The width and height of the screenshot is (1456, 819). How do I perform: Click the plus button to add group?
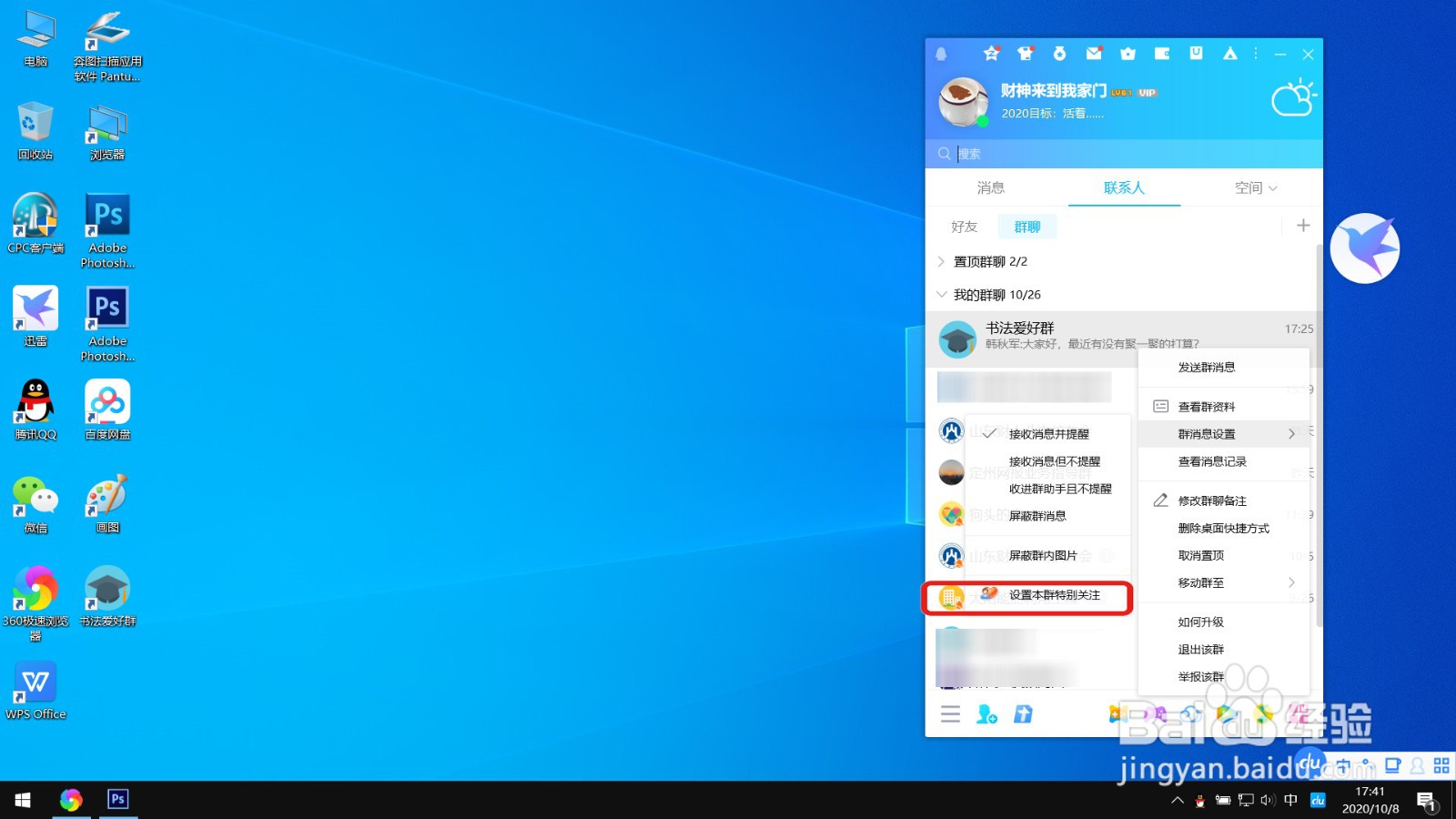click(1303, 225)
